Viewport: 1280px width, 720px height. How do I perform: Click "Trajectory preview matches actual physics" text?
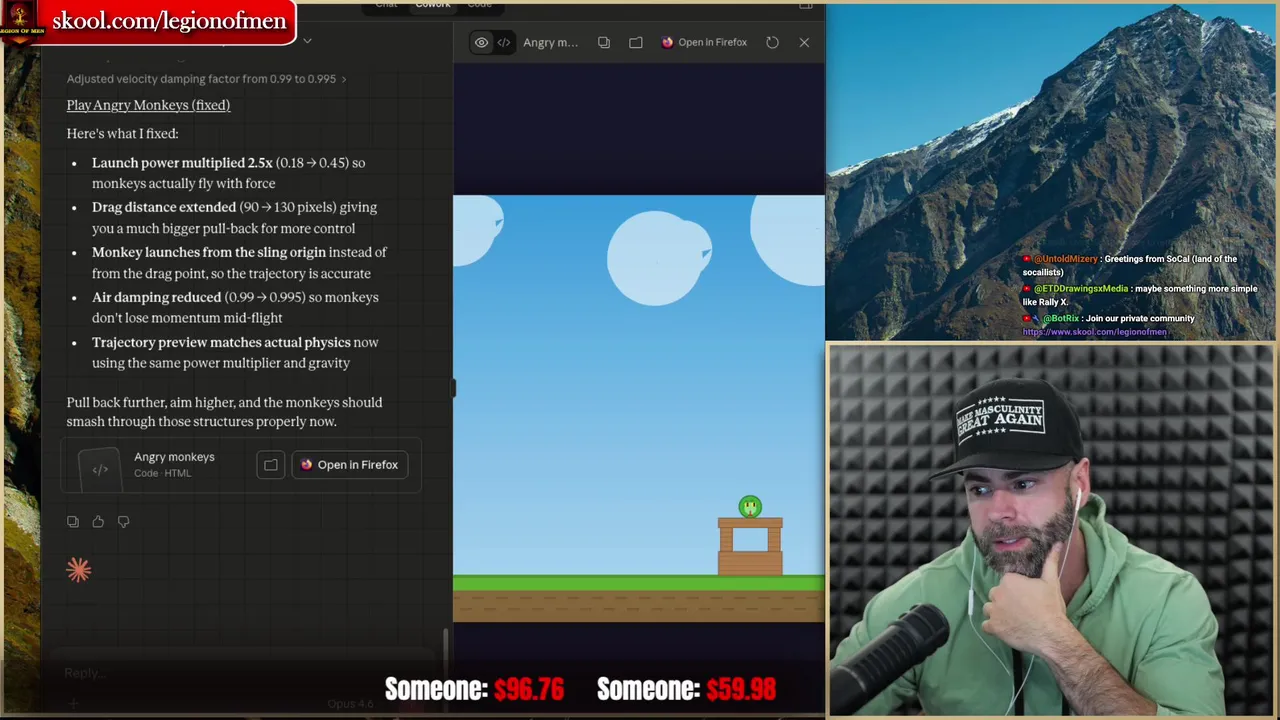coord(221,342)
